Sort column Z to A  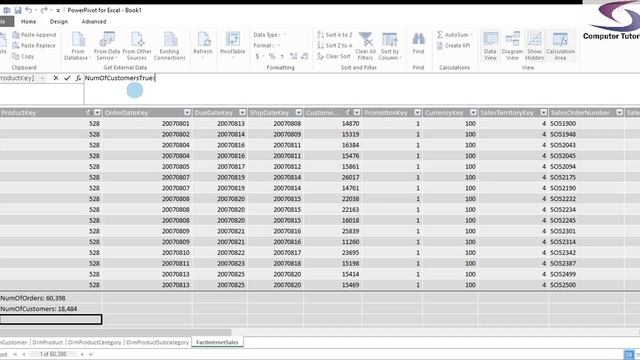pos(334,46)
